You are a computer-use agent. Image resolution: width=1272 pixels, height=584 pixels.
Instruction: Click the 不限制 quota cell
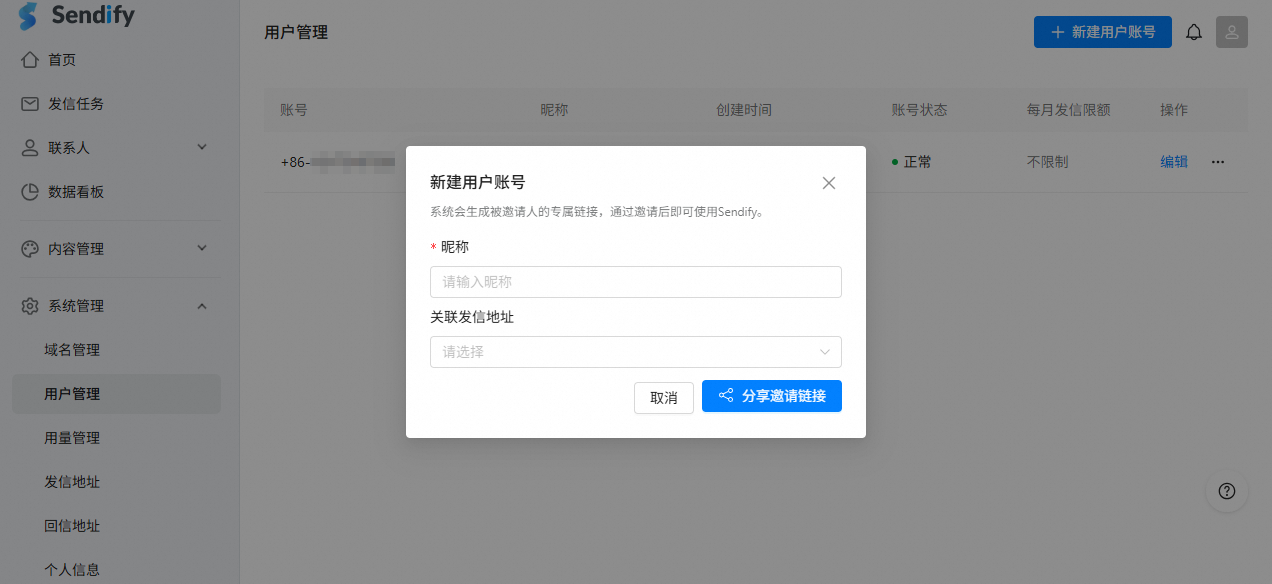pyautogui.click(x=1047, y=162)
